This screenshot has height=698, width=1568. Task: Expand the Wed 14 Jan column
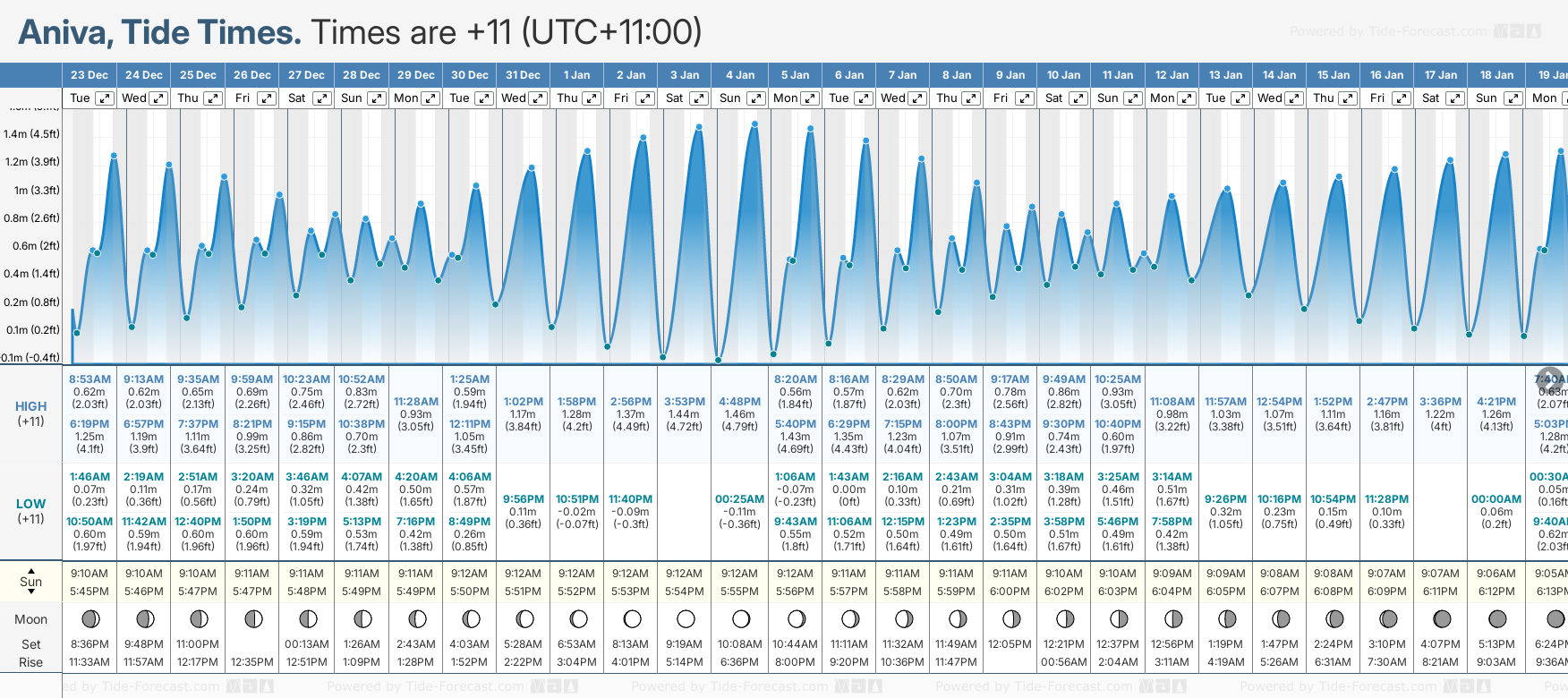(1294, 98)
